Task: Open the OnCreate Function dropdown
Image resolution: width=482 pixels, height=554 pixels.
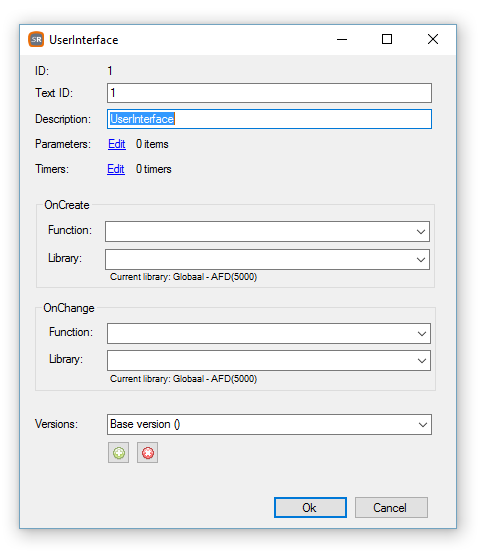Action: click(x=421, y=232)
